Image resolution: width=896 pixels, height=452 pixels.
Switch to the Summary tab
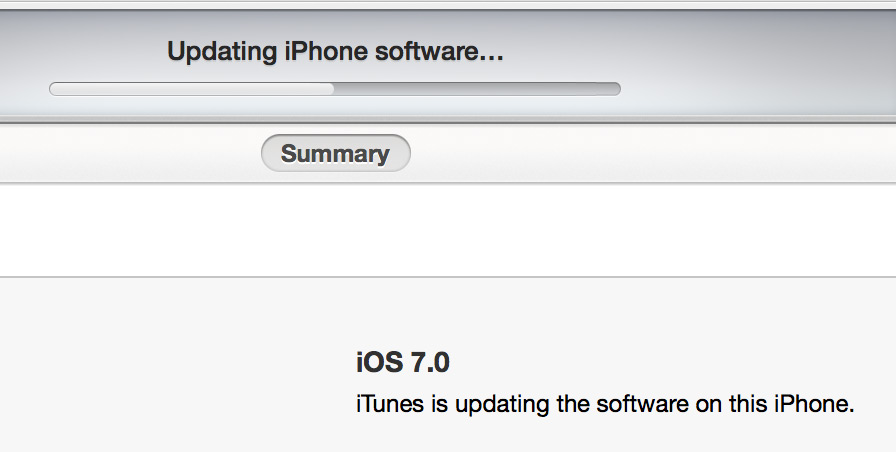coord(335,153)
